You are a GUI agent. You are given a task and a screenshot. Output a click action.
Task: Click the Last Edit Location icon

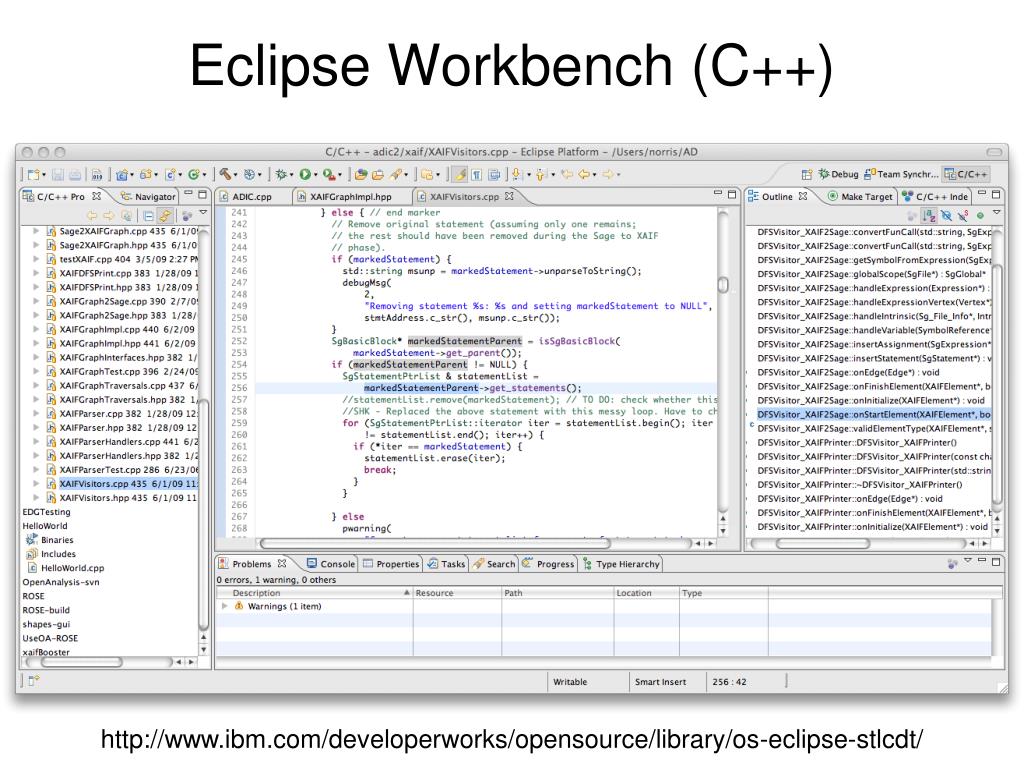[566, 174]
